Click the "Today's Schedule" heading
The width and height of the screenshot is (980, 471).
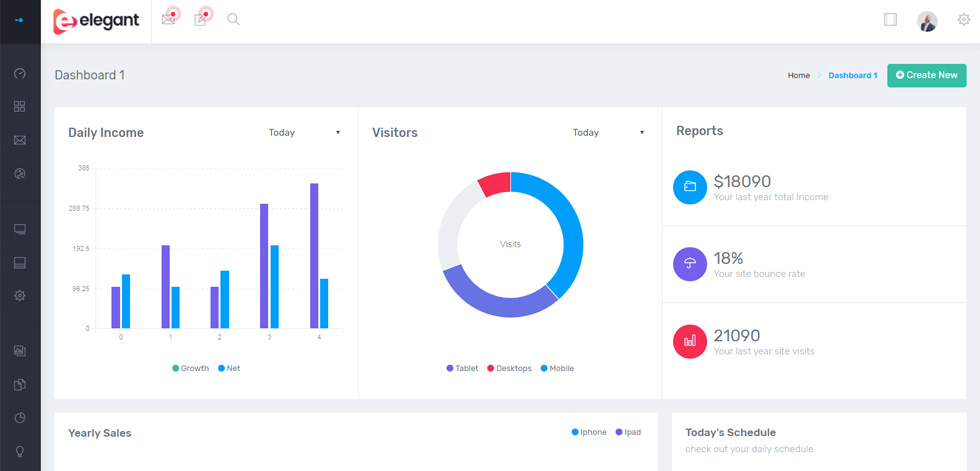click(730, 433)
